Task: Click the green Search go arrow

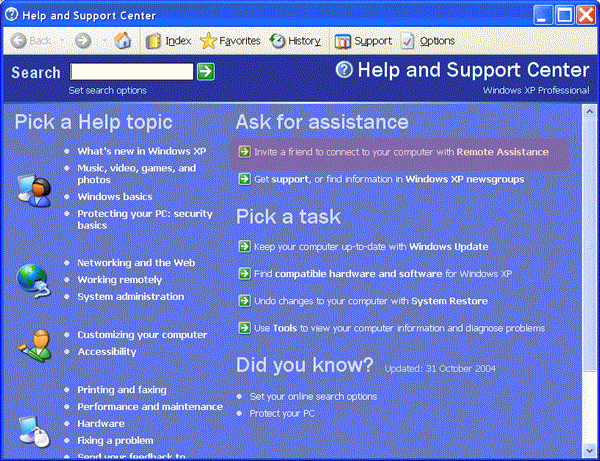Action: pyautogui.click(x=206, y=72)
